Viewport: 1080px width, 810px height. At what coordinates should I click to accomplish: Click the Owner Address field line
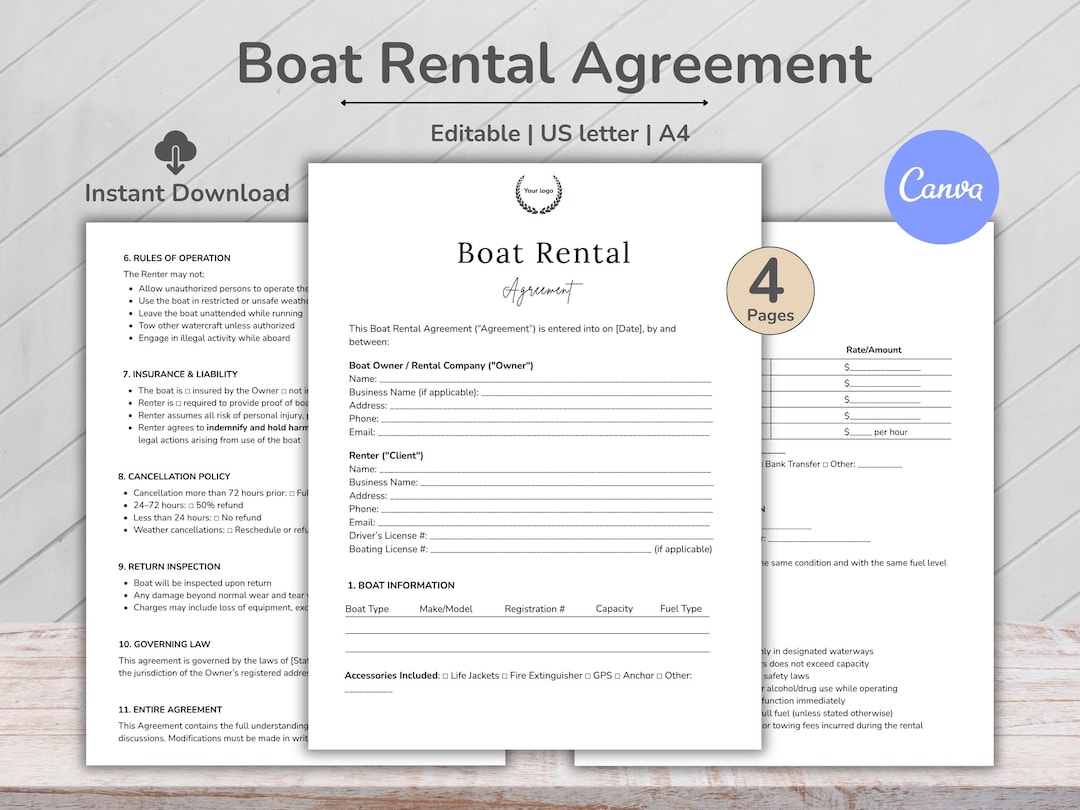pos(551,406)
